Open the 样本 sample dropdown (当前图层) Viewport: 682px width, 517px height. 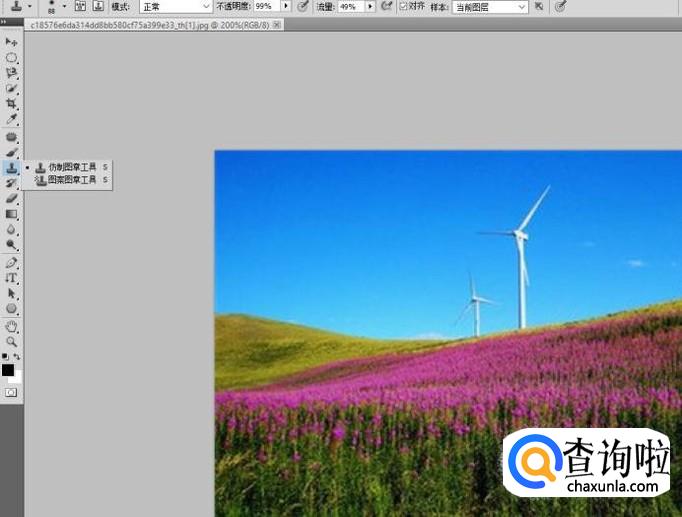489,6
